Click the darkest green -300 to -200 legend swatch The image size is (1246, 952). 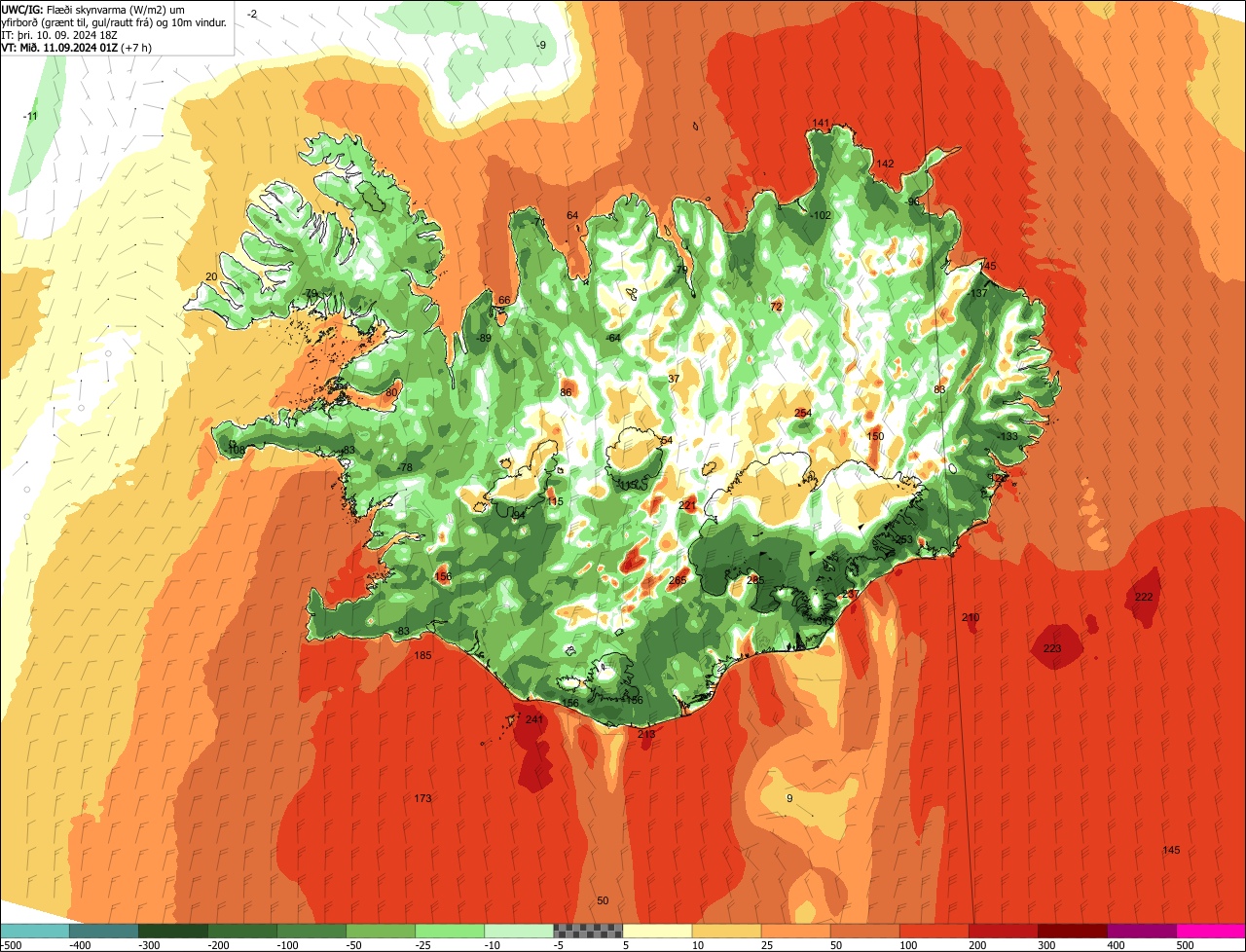pos(172,931)
